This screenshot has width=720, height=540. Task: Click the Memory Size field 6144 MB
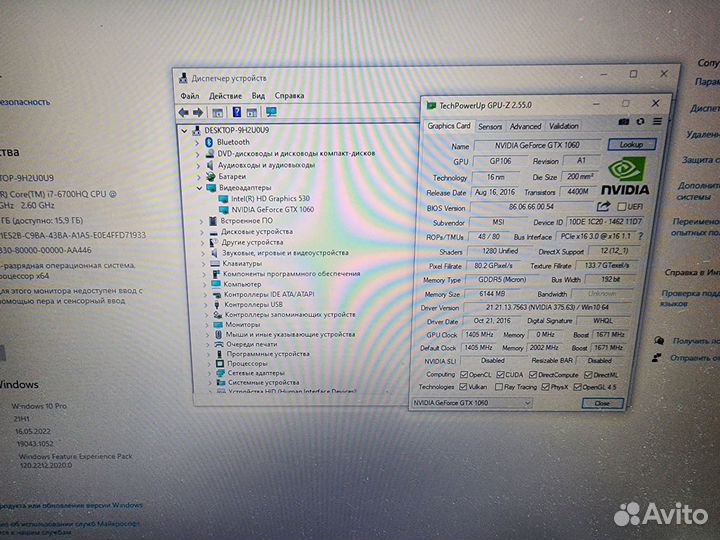pos(494,293)
